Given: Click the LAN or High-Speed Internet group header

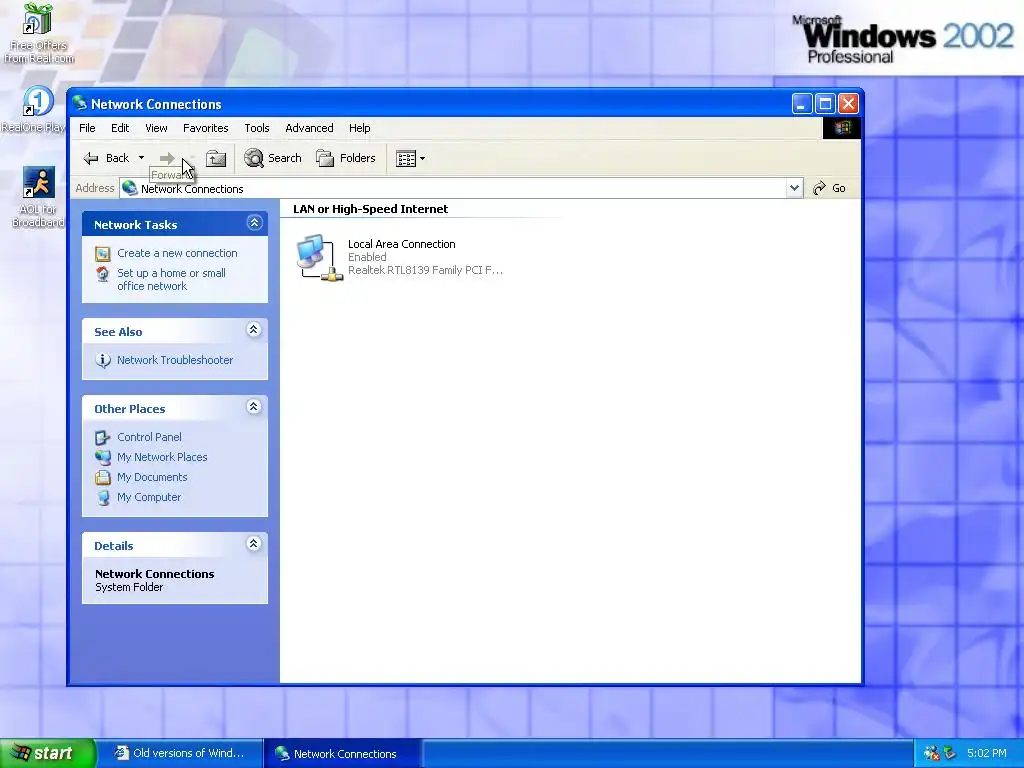Looking at the screenshot, I should [x=370, y=209].
